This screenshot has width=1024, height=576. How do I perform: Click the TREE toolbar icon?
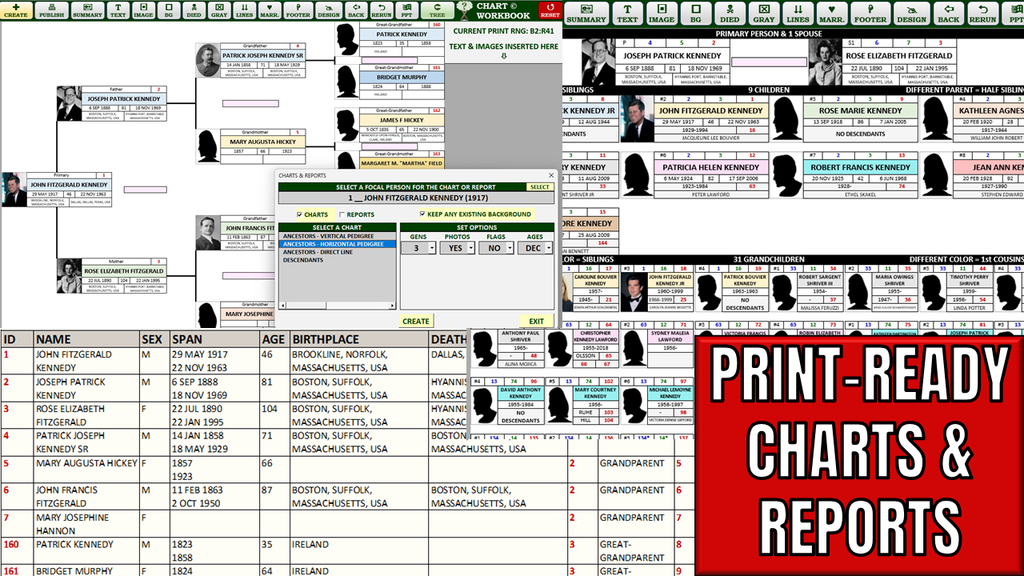click(436, 10)
